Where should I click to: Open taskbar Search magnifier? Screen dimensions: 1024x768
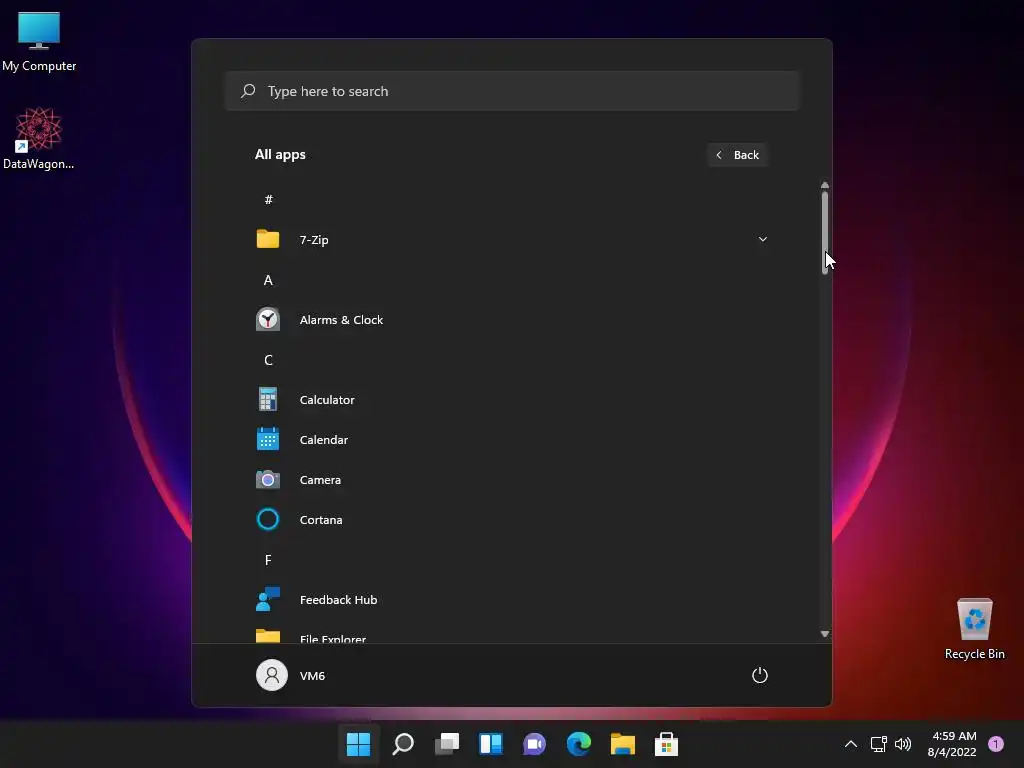[403, 744]
